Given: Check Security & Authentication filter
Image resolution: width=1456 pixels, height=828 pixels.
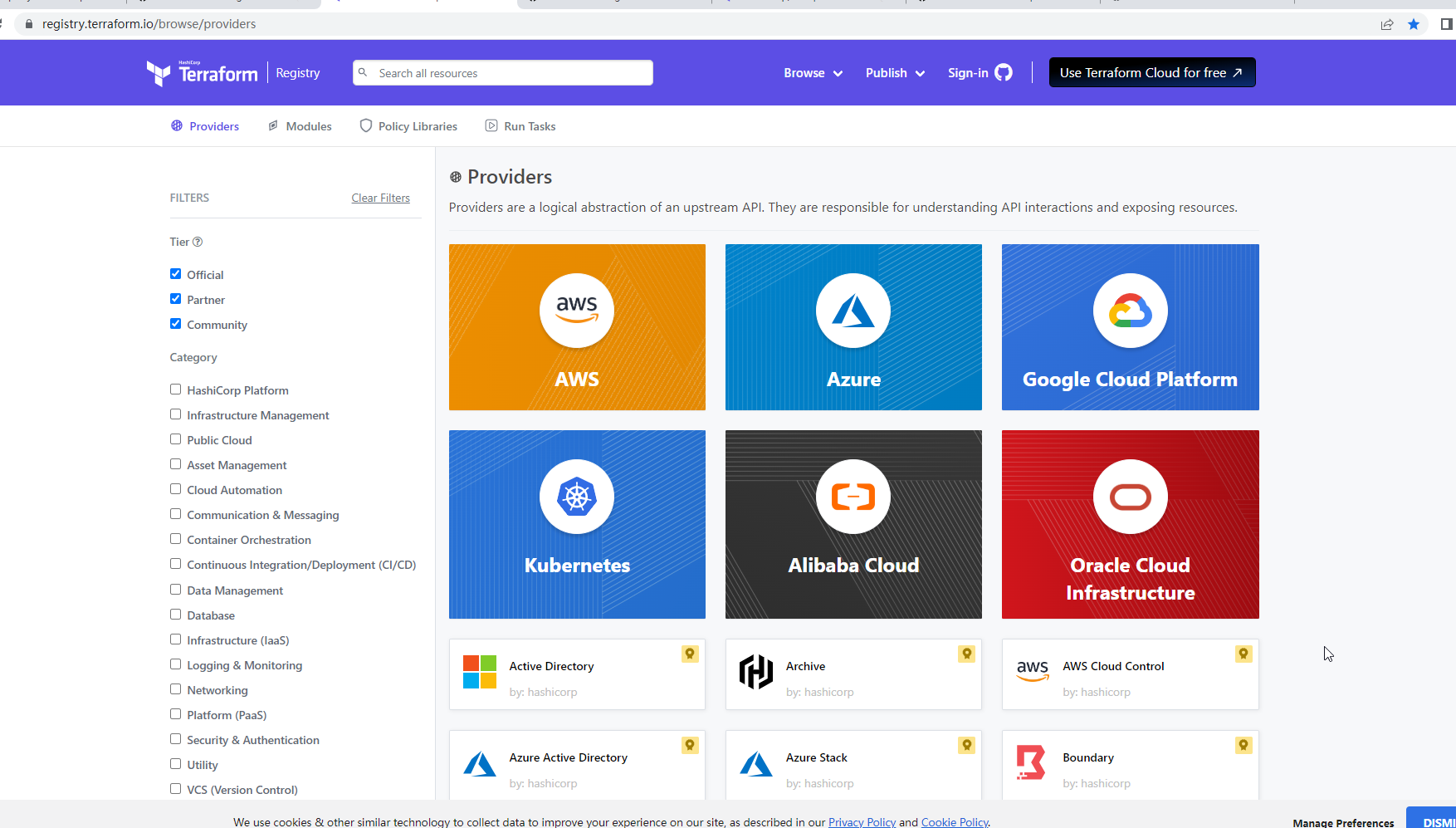Looking at the screenshot, I should coord(175,739).
